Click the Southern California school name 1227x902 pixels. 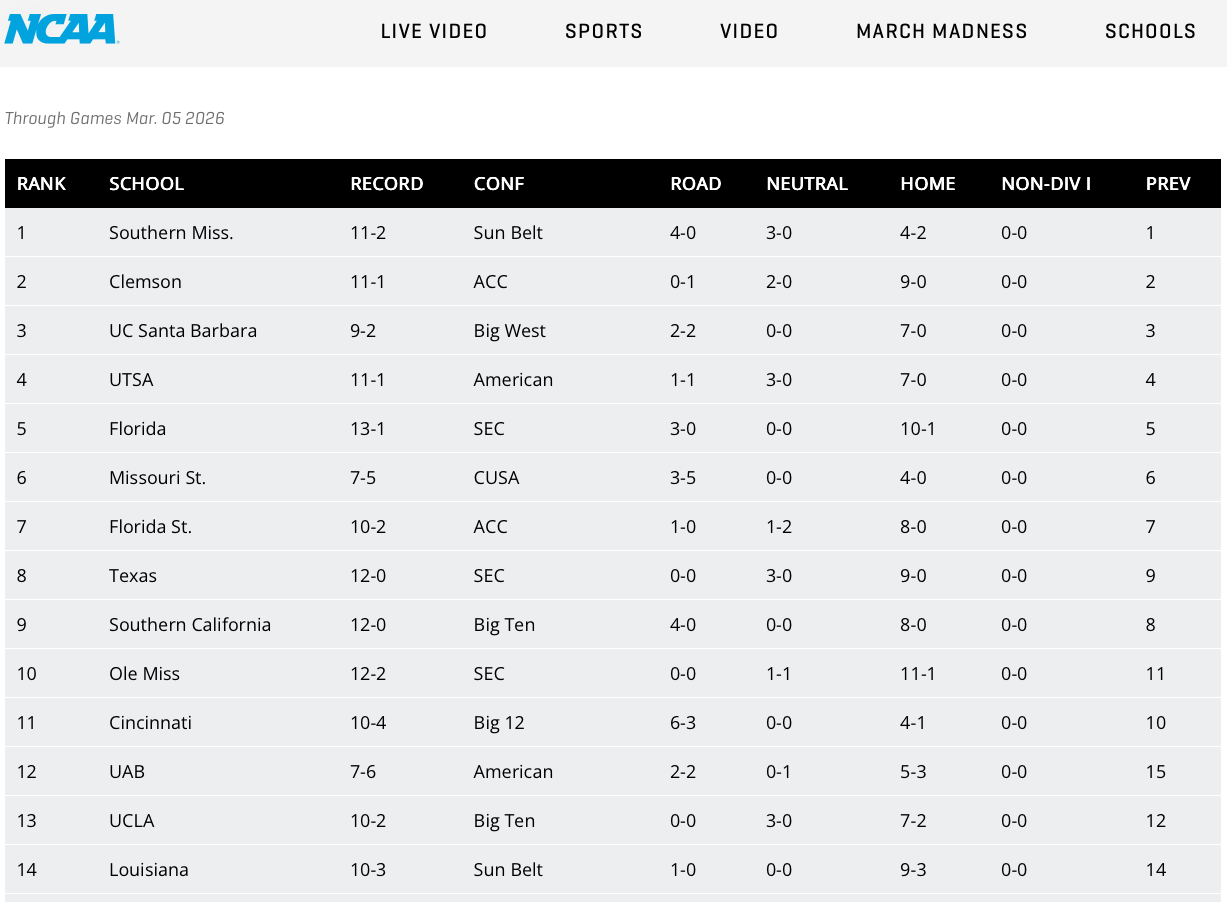[x=190, y=625]
